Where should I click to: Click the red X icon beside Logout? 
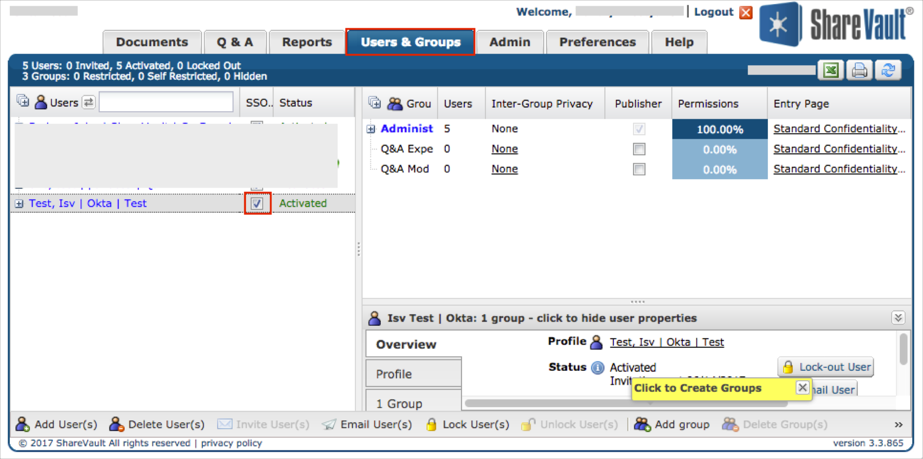[746, 13]
